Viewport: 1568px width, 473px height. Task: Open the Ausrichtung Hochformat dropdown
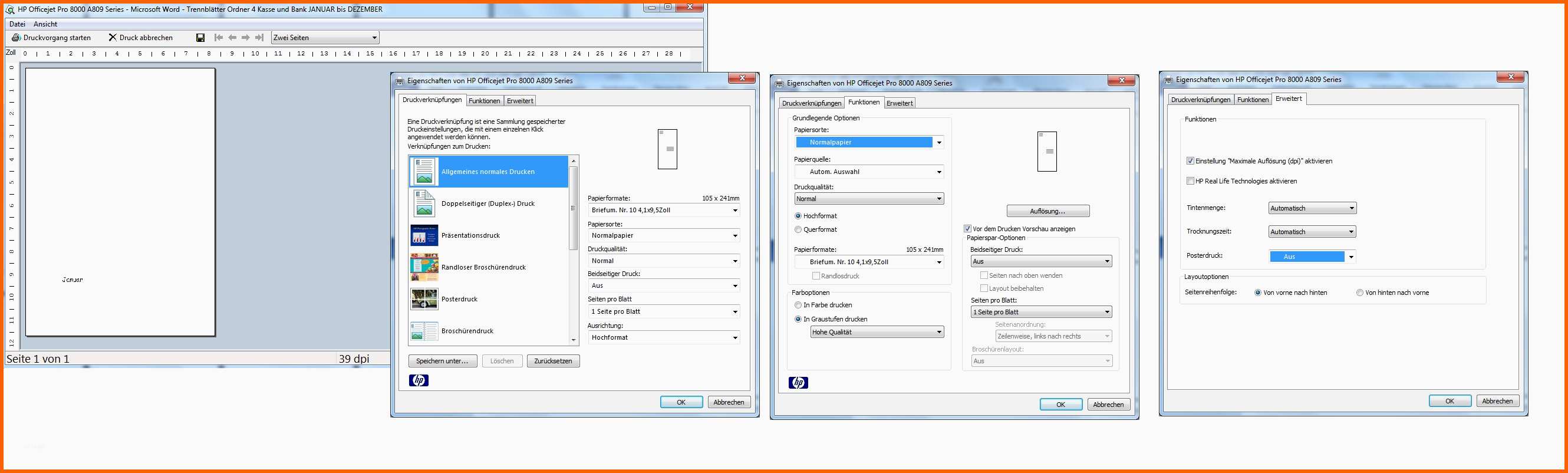[664, 337]
